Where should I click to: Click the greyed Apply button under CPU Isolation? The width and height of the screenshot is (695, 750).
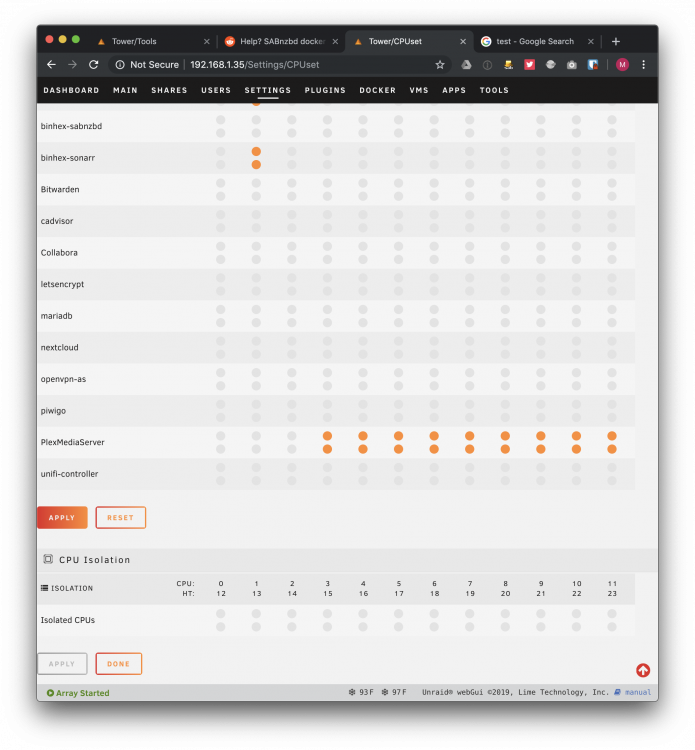coord(62,664)
